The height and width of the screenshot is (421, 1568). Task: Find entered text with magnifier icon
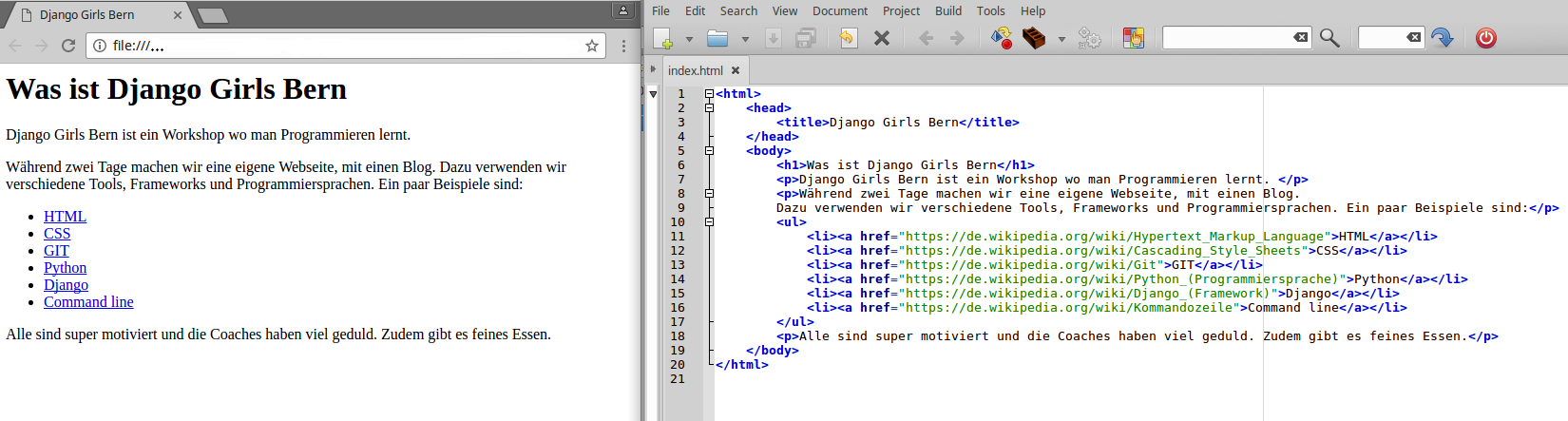[x=1329, y=38]
